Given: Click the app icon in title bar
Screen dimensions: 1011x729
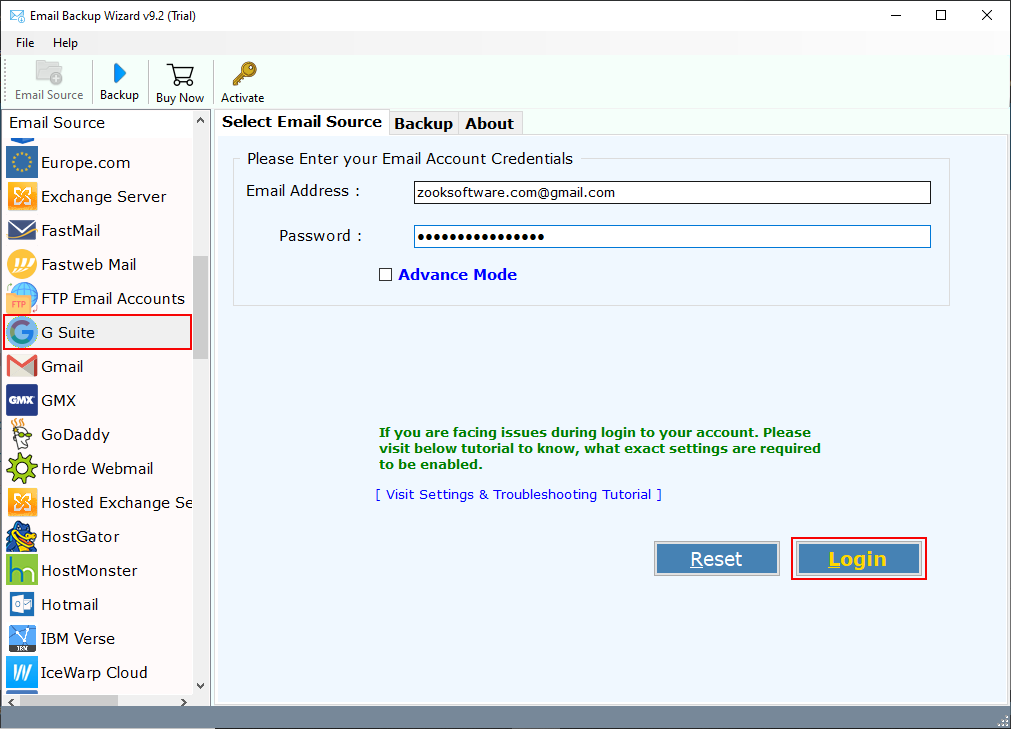Looking at the screenshot, I should pyautogui.click(x=17, y=15).
